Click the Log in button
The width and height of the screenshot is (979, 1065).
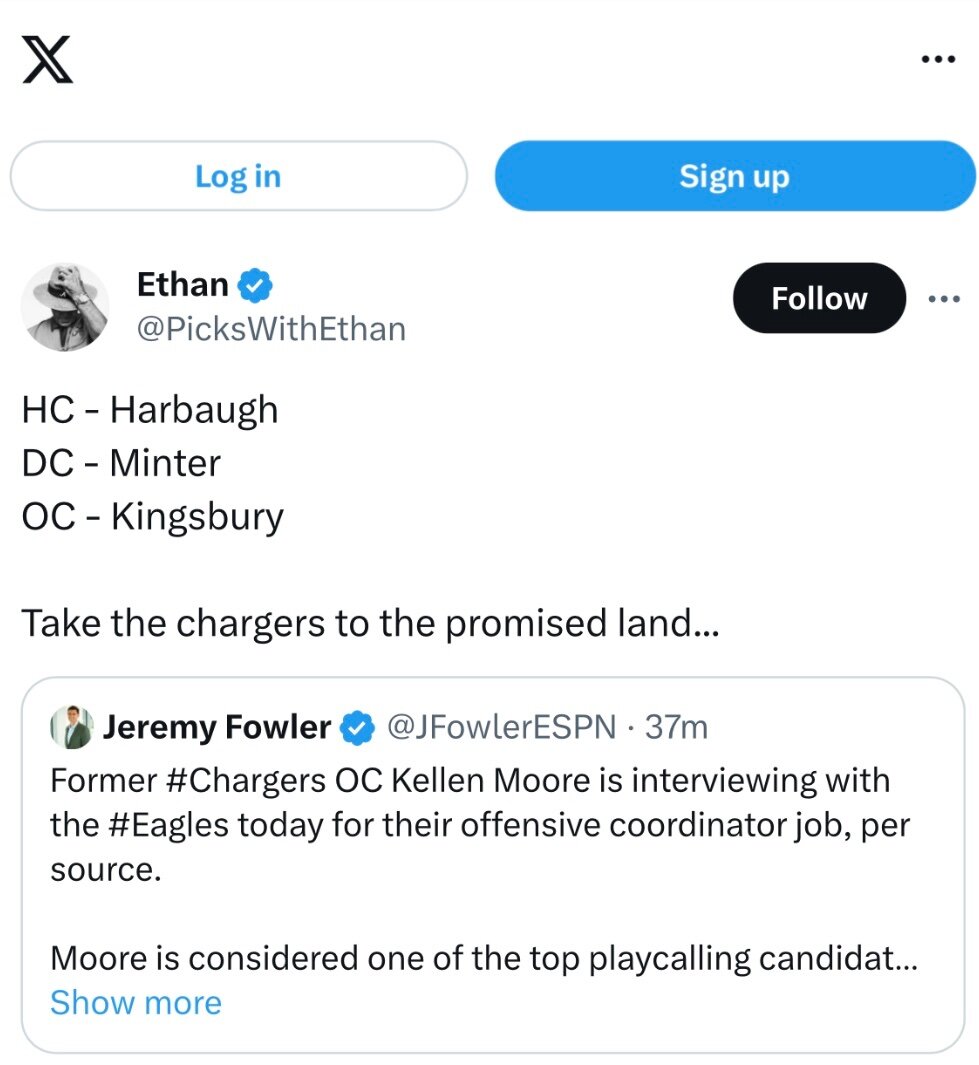pos(238,176)
